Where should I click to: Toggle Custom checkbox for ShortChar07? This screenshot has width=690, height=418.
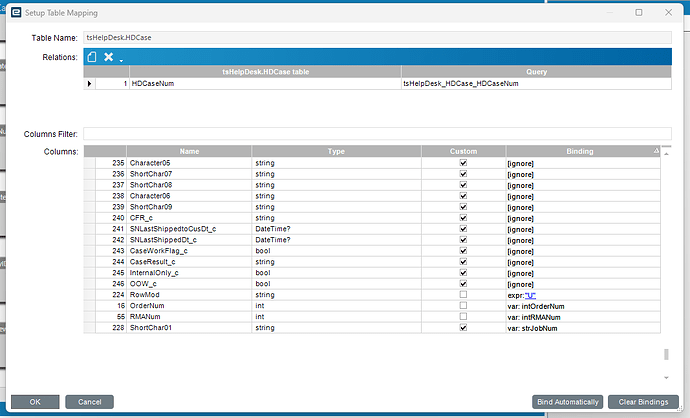click(x=463, y=174)
